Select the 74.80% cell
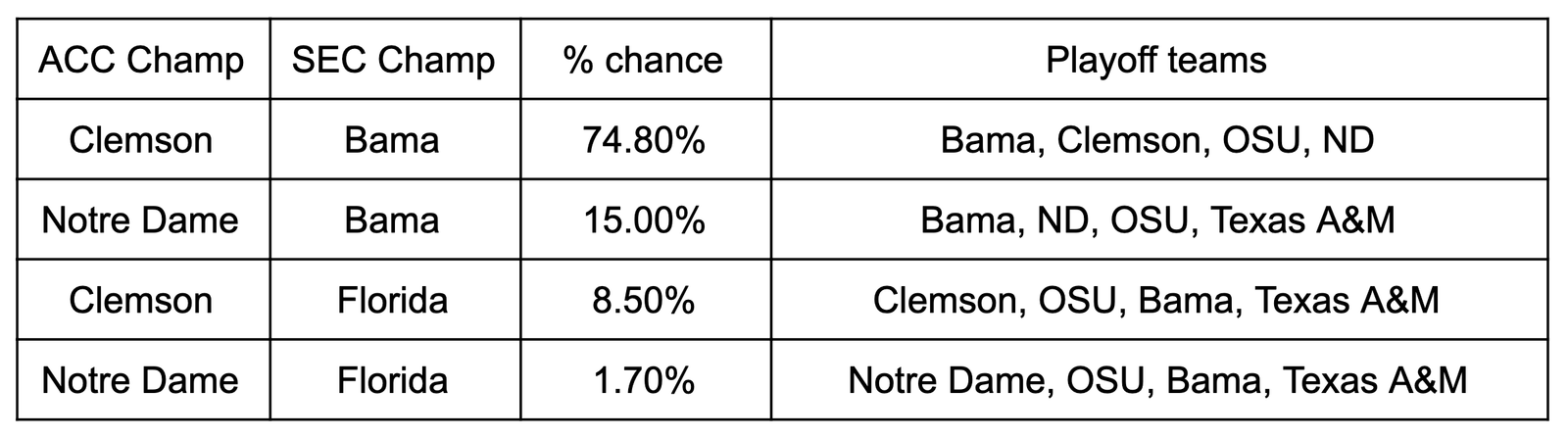This screenshot has width=1568, height=438. pos(646,139)
